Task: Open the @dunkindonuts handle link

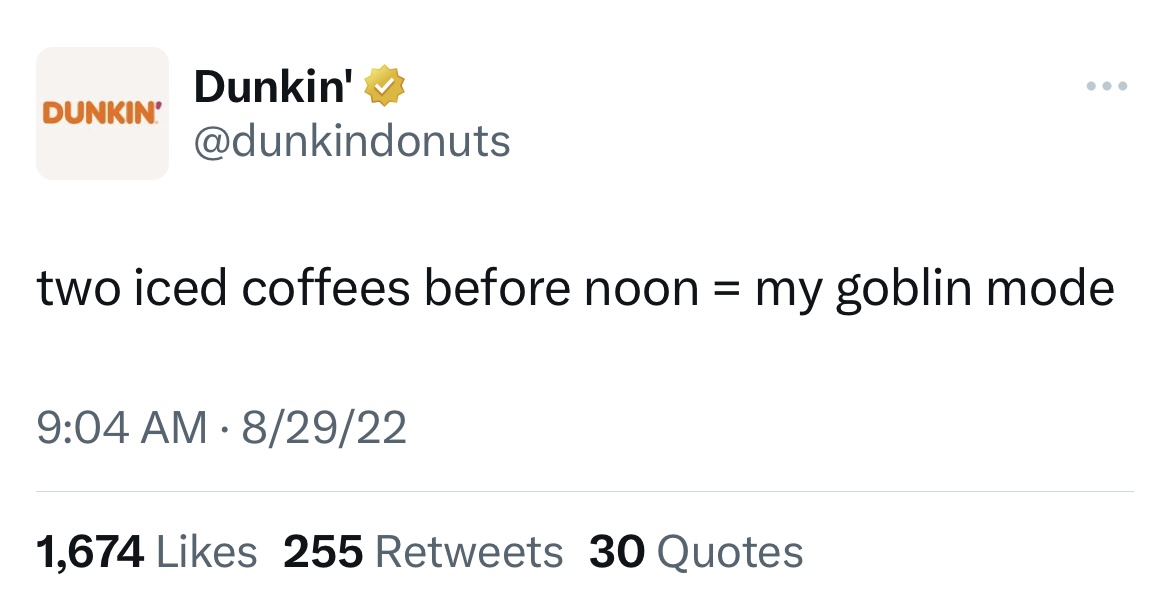Action: (x=352, y=142)
